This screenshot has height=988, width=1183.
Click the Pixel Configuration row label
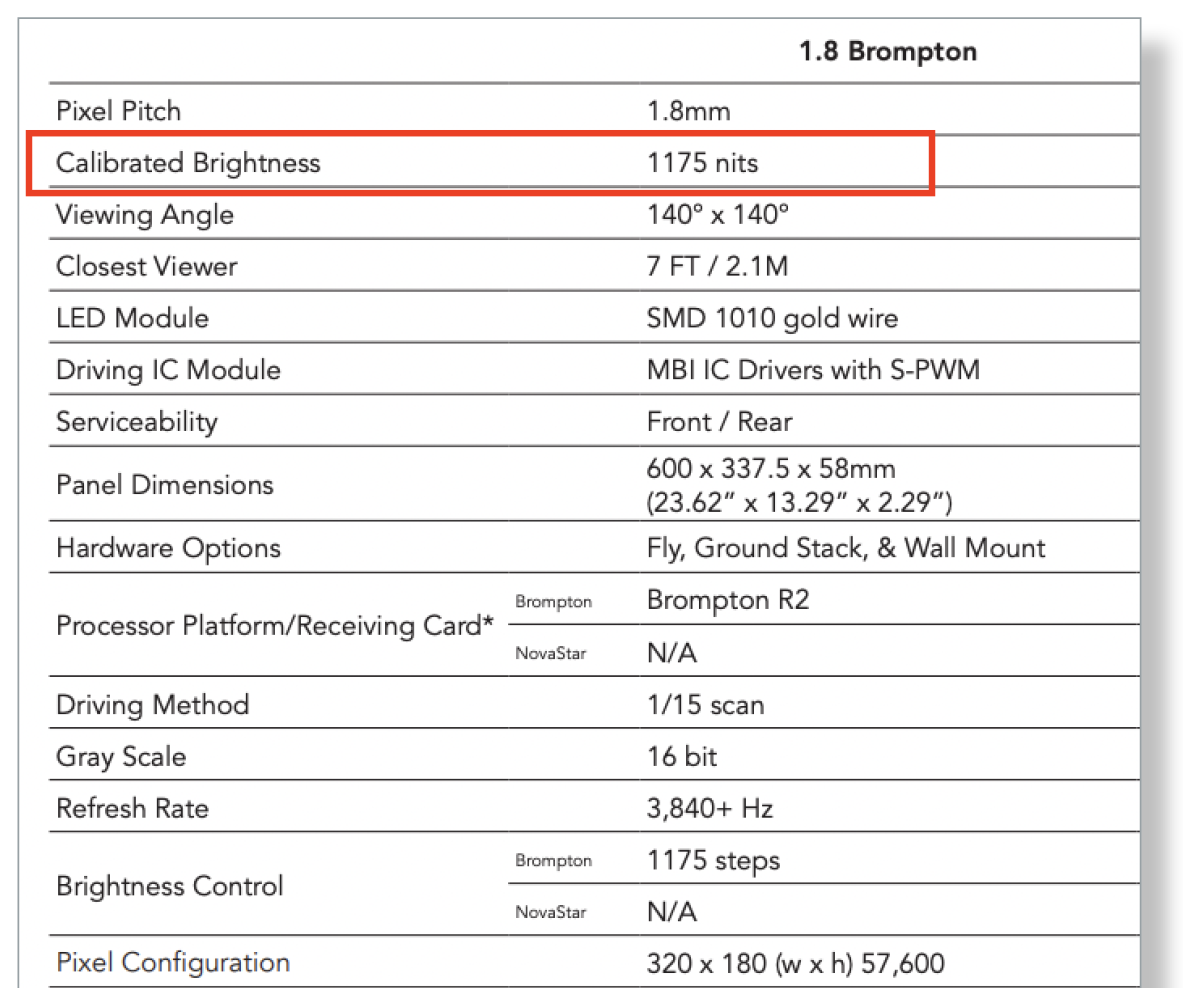tap(172, 963)
